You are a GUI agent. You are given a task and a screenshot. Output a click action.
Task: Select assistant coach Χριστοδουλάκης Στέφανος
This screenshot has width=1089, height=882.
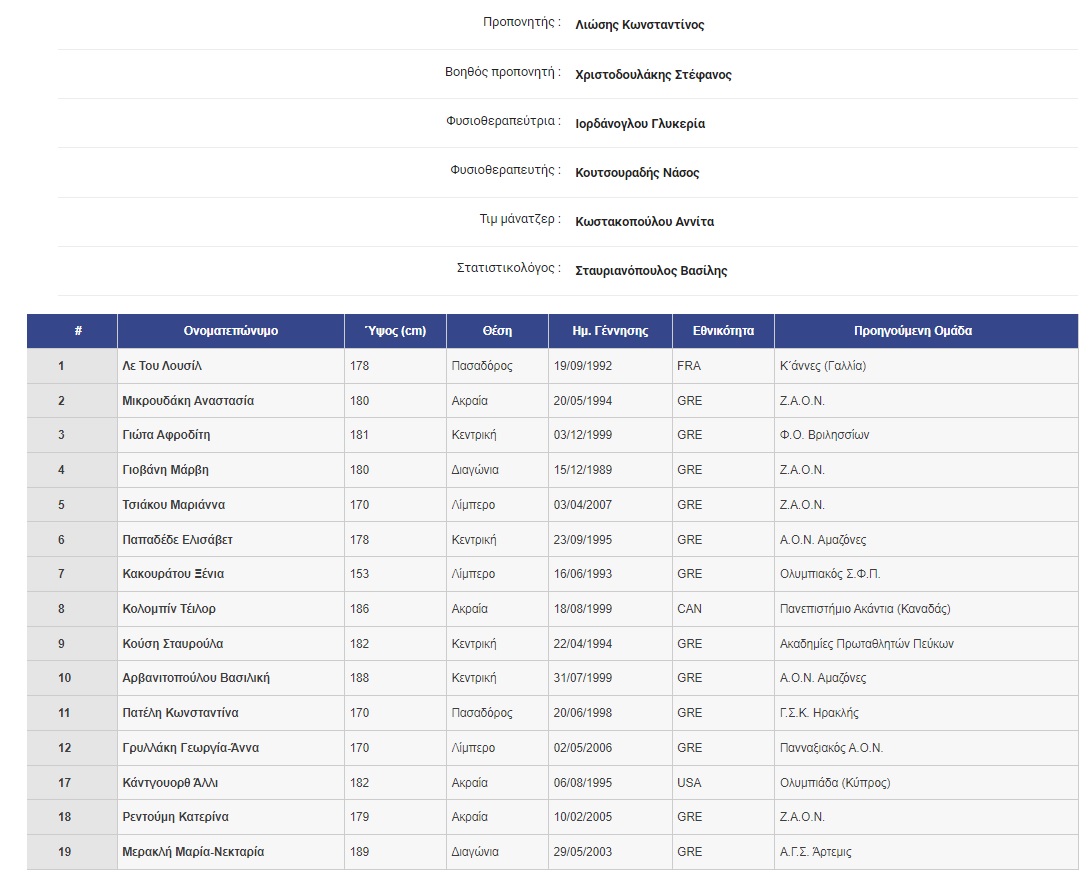pyautogui.click(x=651, y=74)
